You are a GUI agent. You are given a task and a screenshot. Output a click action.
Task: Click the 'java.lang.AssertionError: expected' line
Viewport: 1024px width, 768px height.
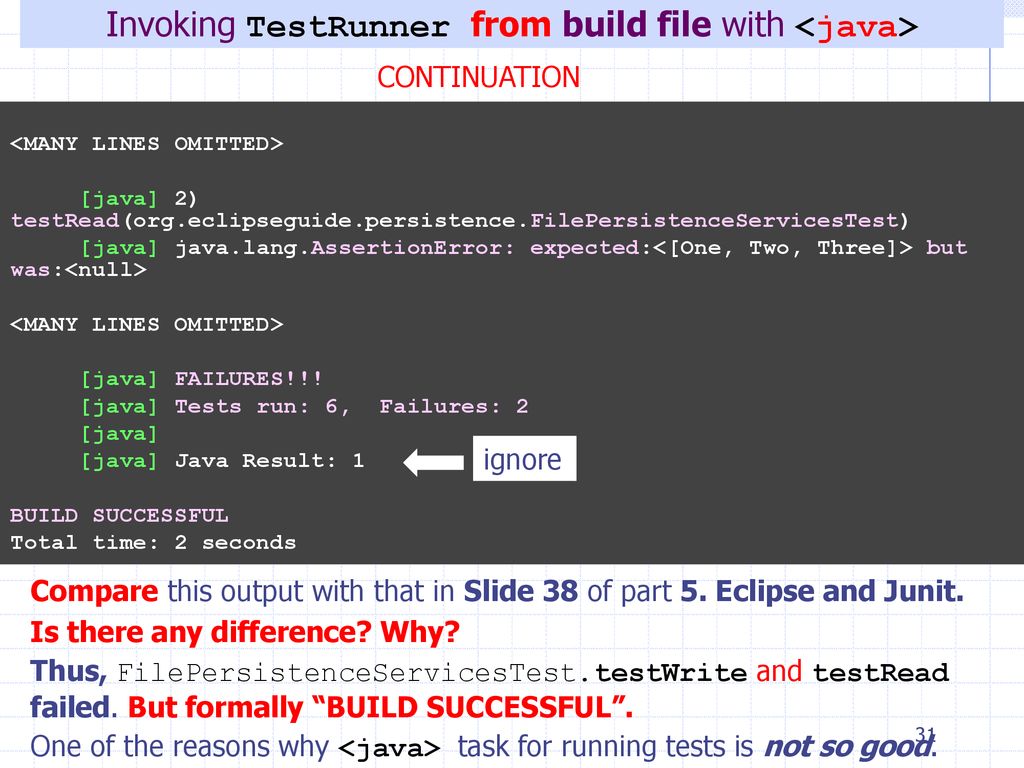pos(524,248)
